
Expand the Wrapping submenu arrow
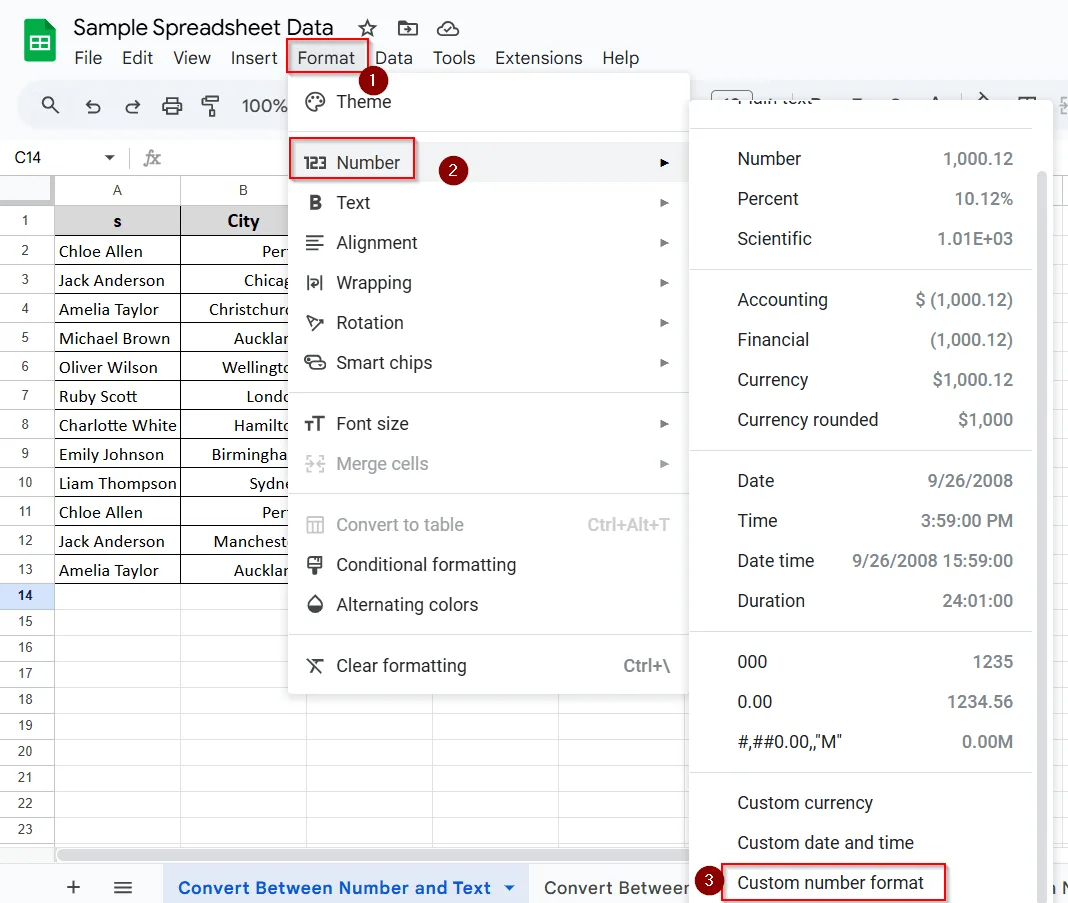(664, 283)
